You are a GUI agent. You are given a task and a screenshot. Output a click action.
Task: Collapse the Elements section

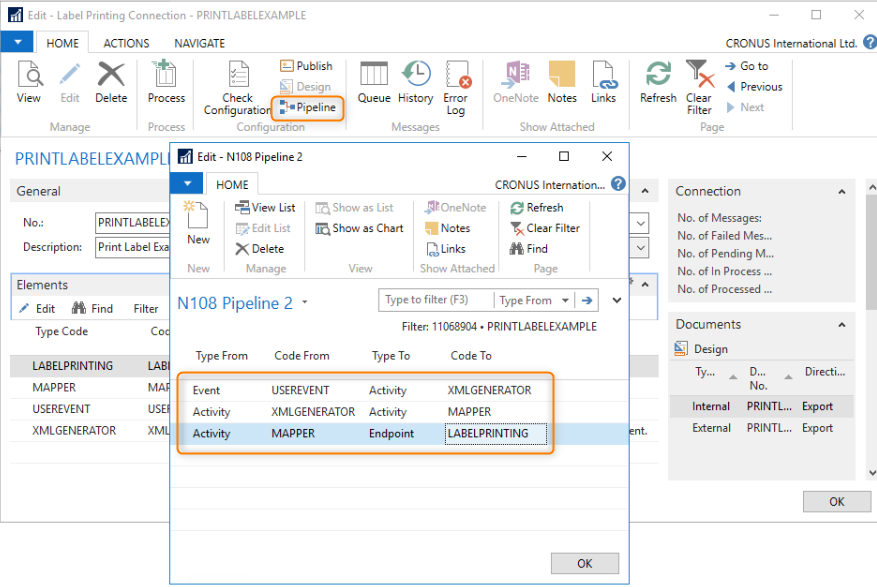pyautogui.click(x=645, y=285)
